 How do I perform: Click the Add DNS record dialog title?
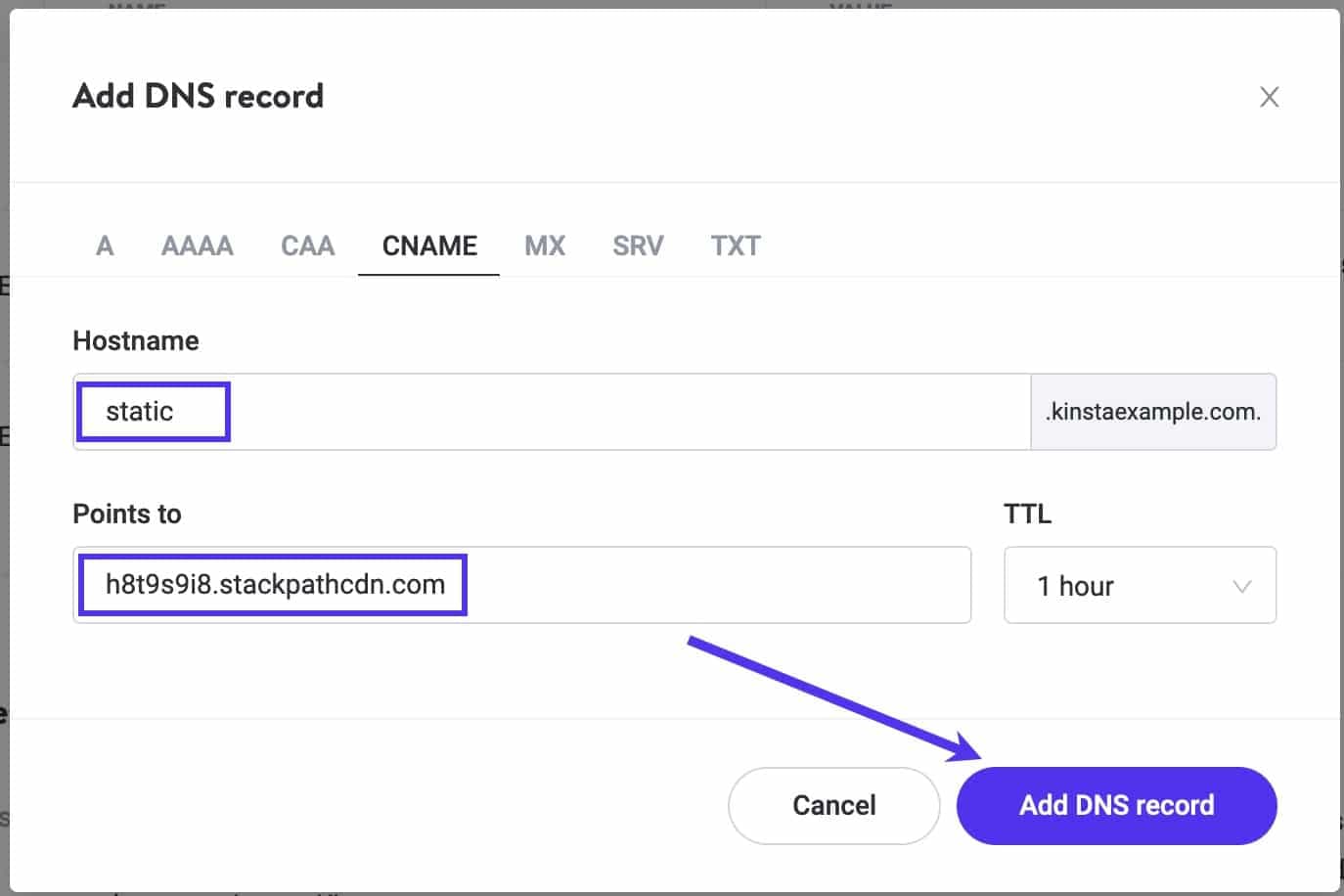pos(197,96)
